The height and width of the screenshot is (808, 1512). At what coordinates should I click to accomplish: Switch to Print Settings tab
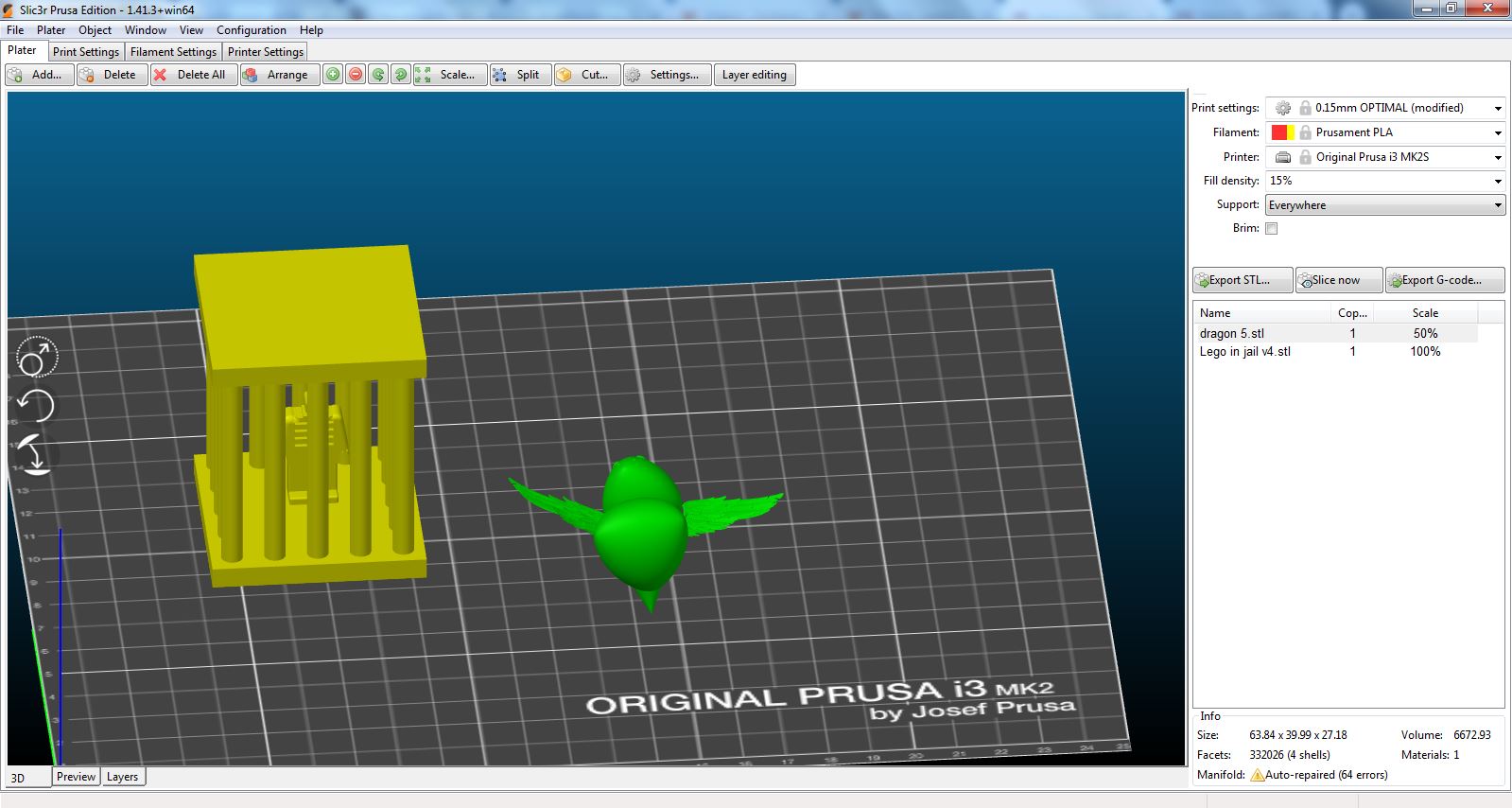86,52
